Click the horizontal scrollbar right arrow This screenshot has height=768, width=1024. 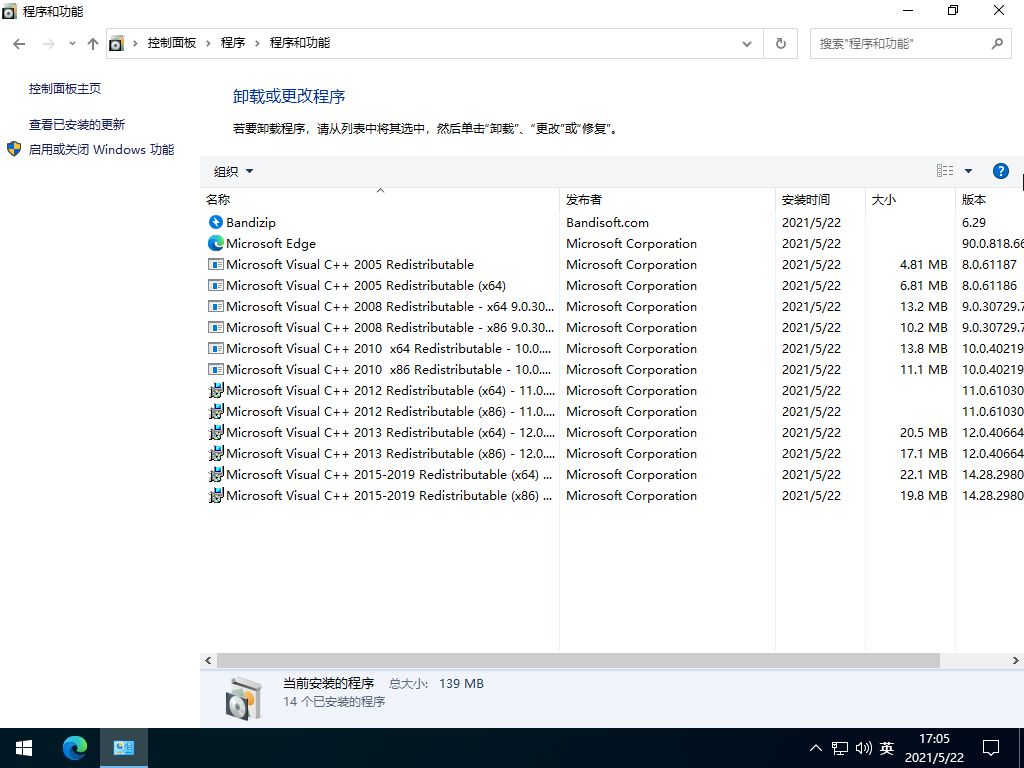point(1013,660)
